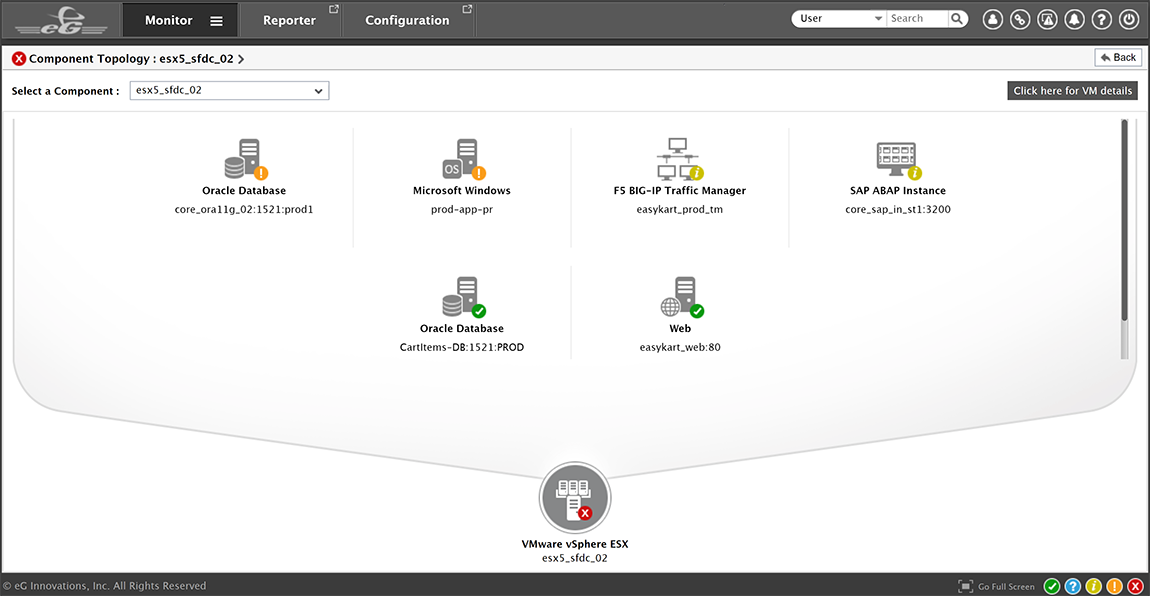Open the User search type dropdown
The image size is (1150, 596).
840,18
